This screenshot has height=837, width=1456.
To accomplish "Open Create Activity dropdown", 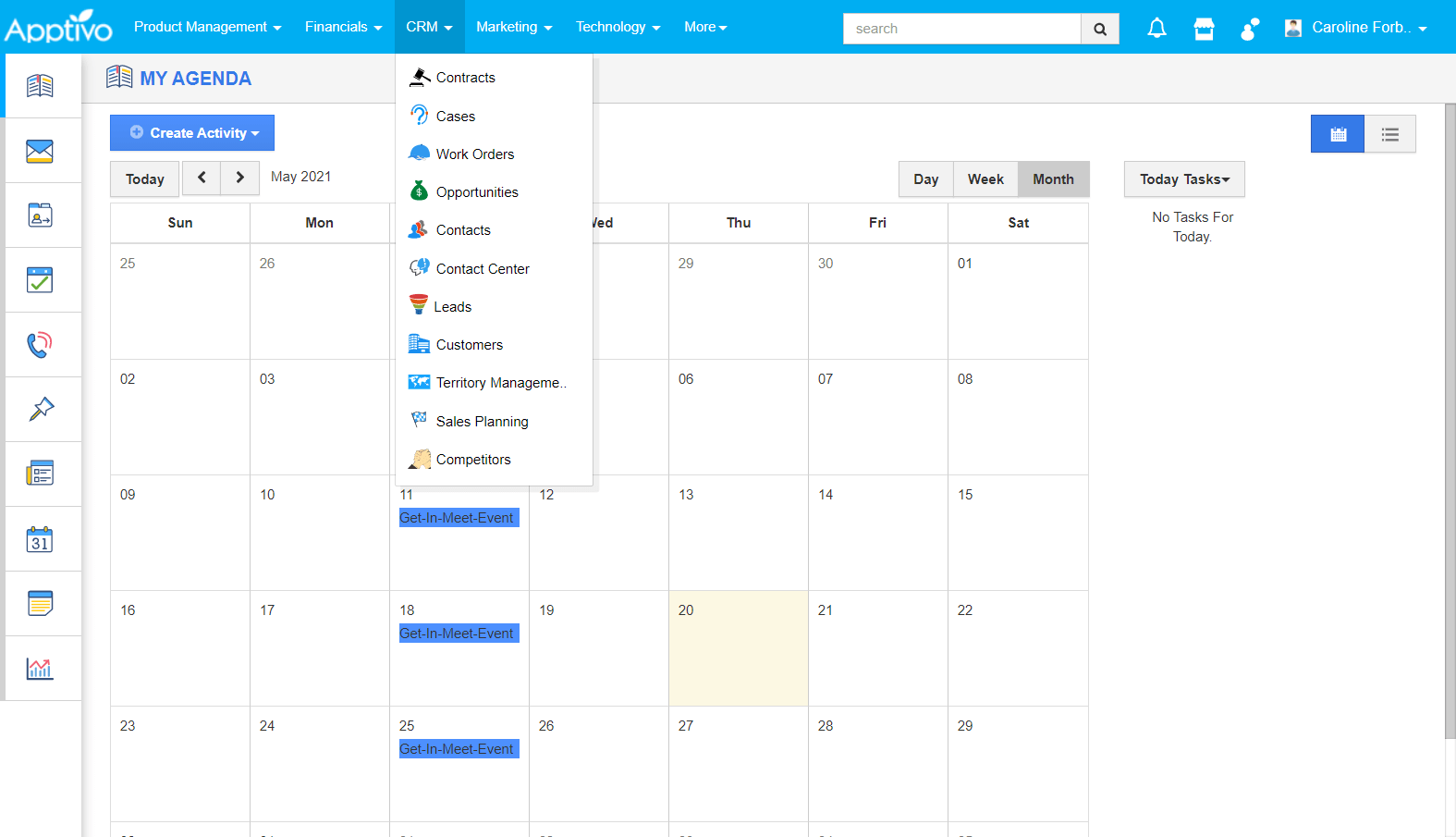I will click(192, 133).
